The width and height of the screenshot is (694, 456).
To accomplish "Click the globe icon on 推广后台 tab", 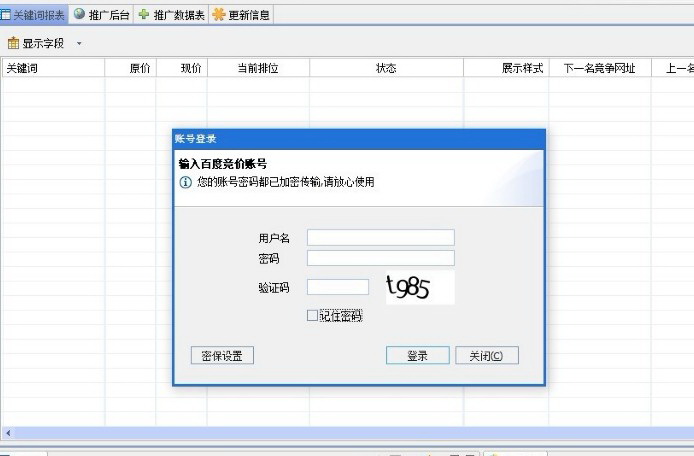I will tap(79, 15).
